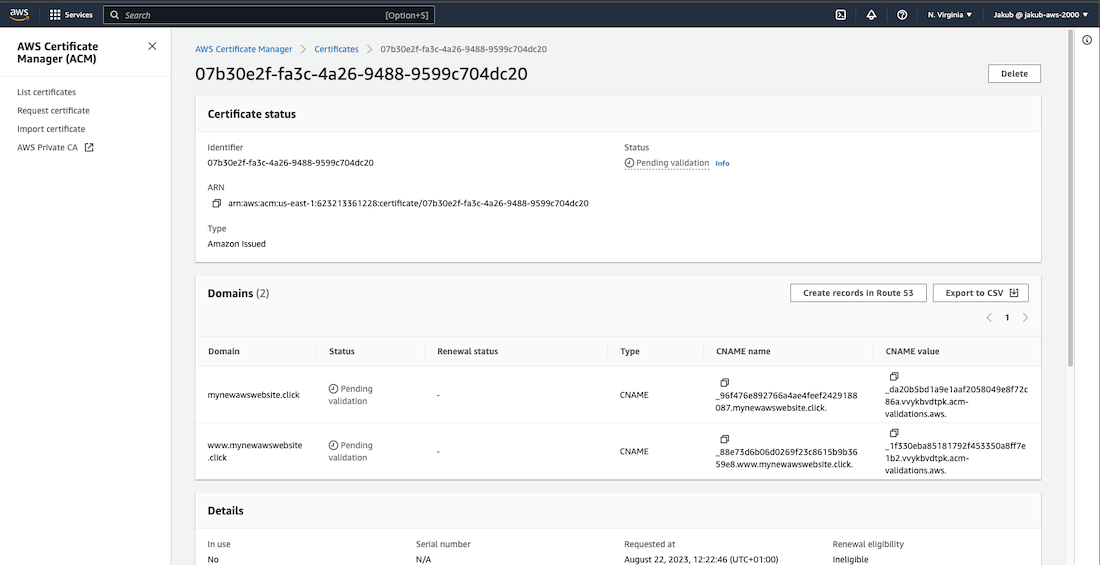Open Request certificate in sidebar
The height and width of the screenshot is (565, 1100).
pyautogui.click(x=53, y=111)
